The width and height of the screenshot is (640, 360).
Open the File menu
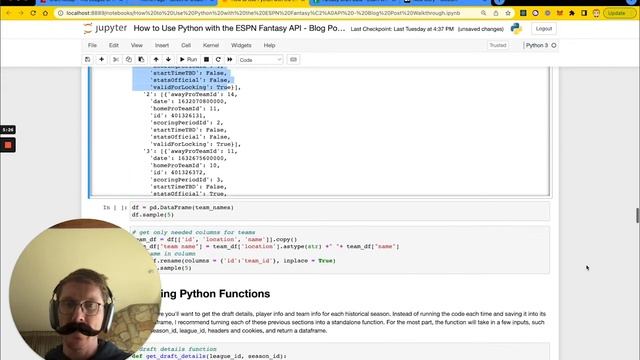[92, 45]
